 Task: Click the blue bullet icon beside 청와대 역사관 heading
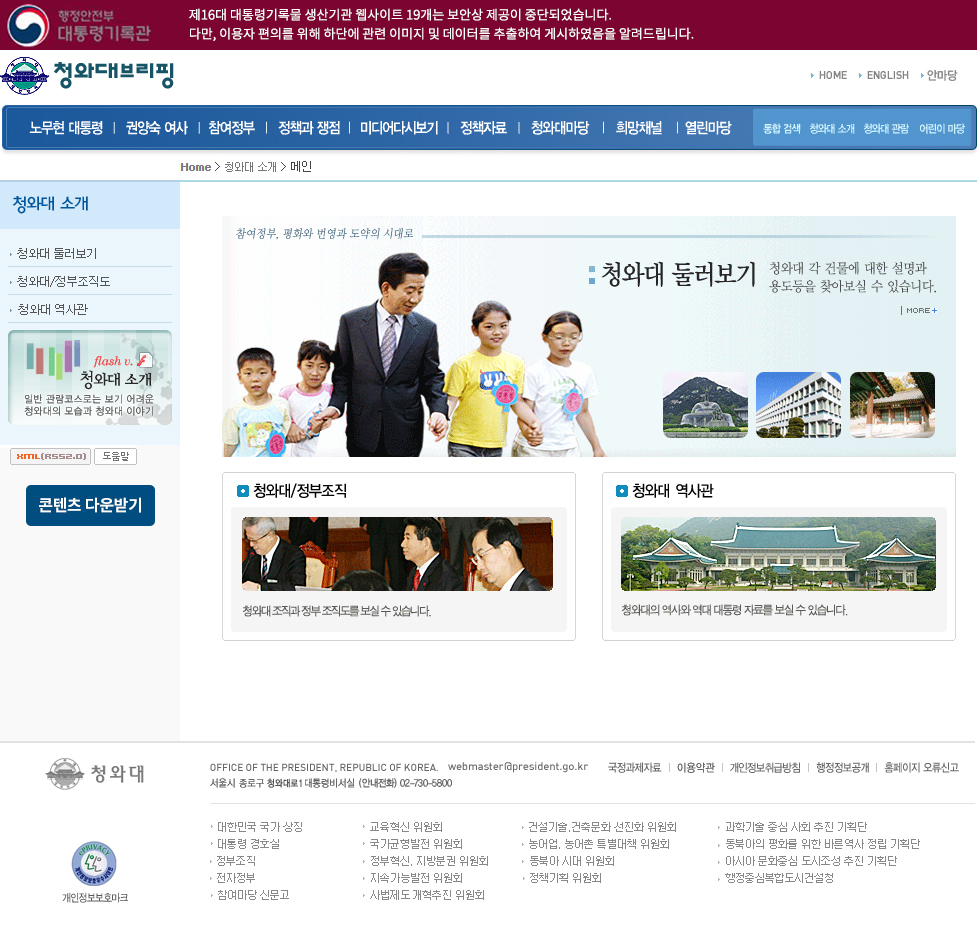(x=621, y=490)
